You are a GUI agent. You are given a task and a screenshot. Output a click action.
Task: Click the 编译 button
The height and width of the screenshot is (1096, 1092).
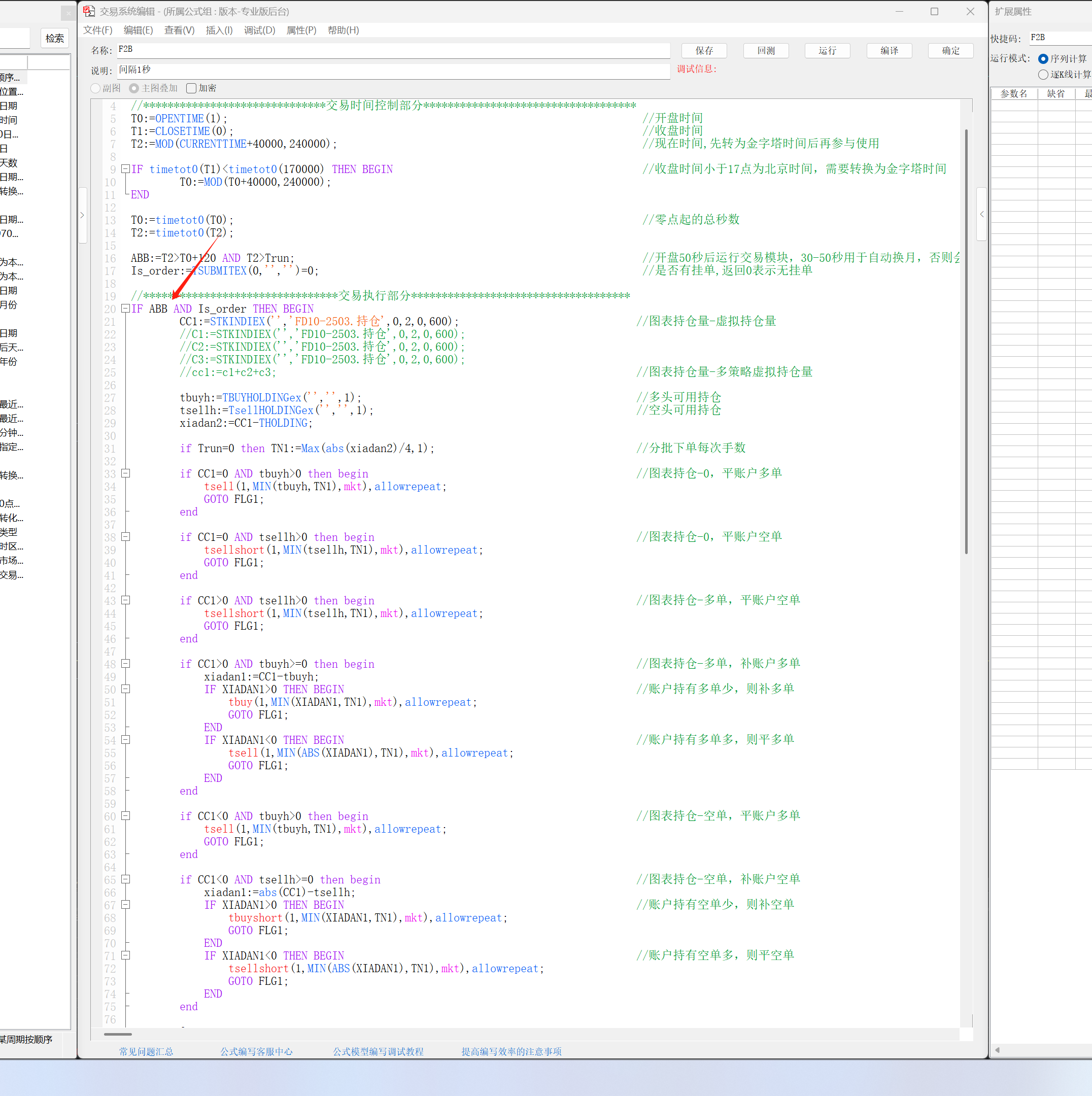pyautogui.click(x=889, y=51)
